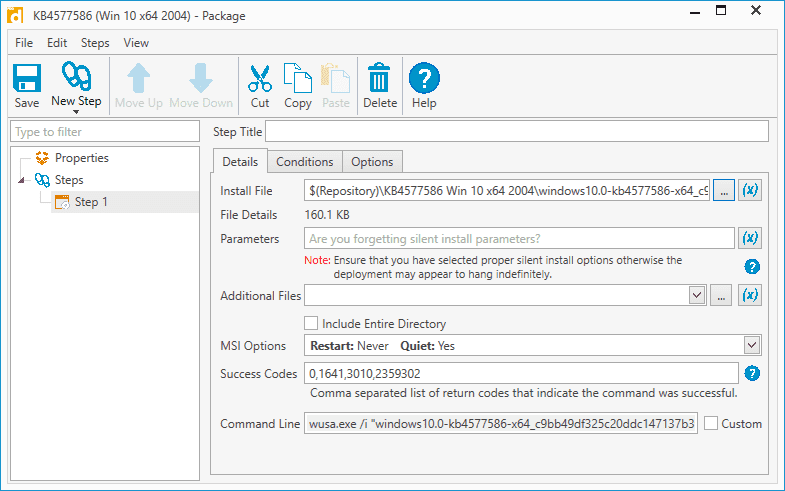785x491 pixels.
Task: Select the Steps tree node label
Action: (x=69, y=180)
